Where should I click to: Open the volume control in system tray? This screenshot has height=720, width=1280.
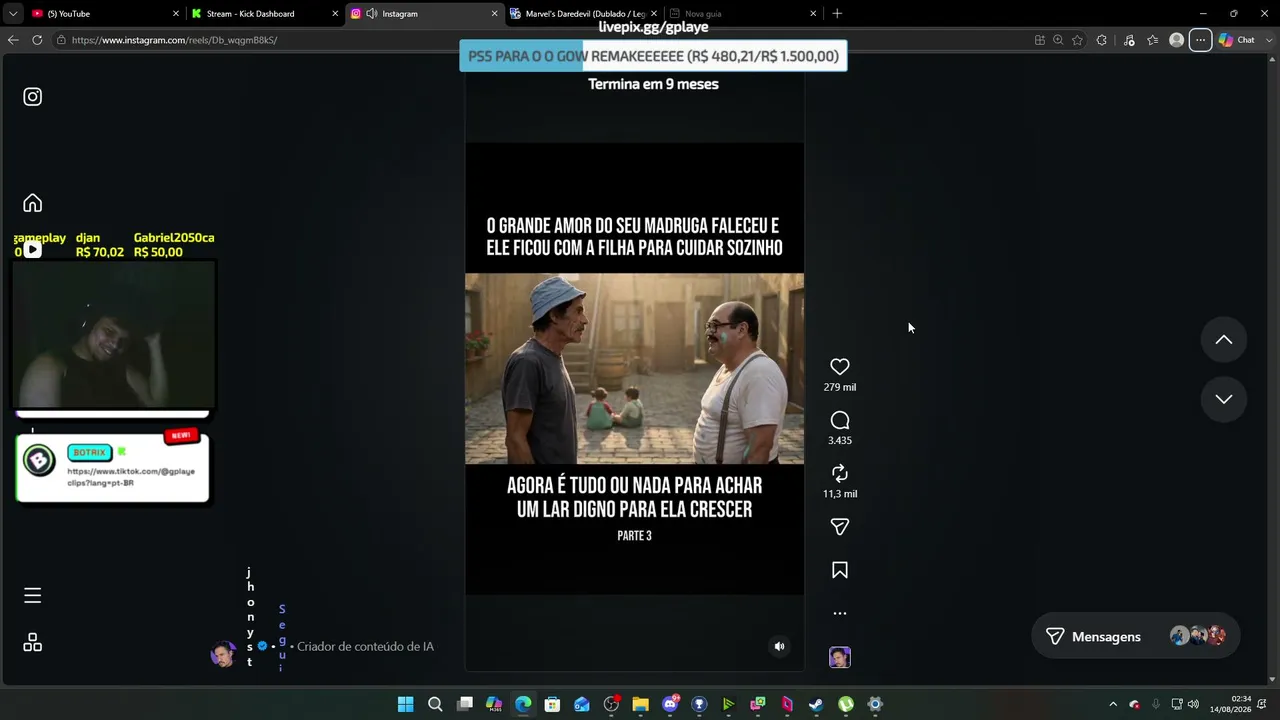pyautogui.click(x=1193, y=704)
